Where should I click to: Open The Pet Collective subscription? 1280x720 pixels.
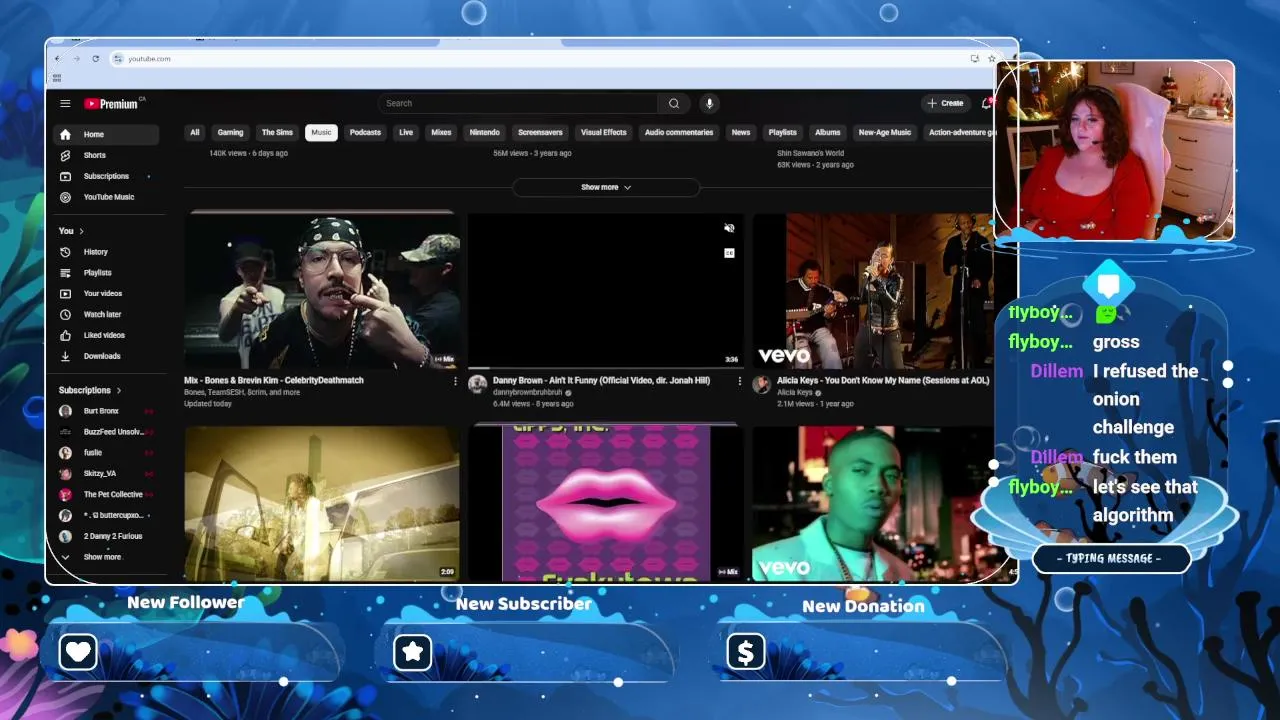pos(107,494)
